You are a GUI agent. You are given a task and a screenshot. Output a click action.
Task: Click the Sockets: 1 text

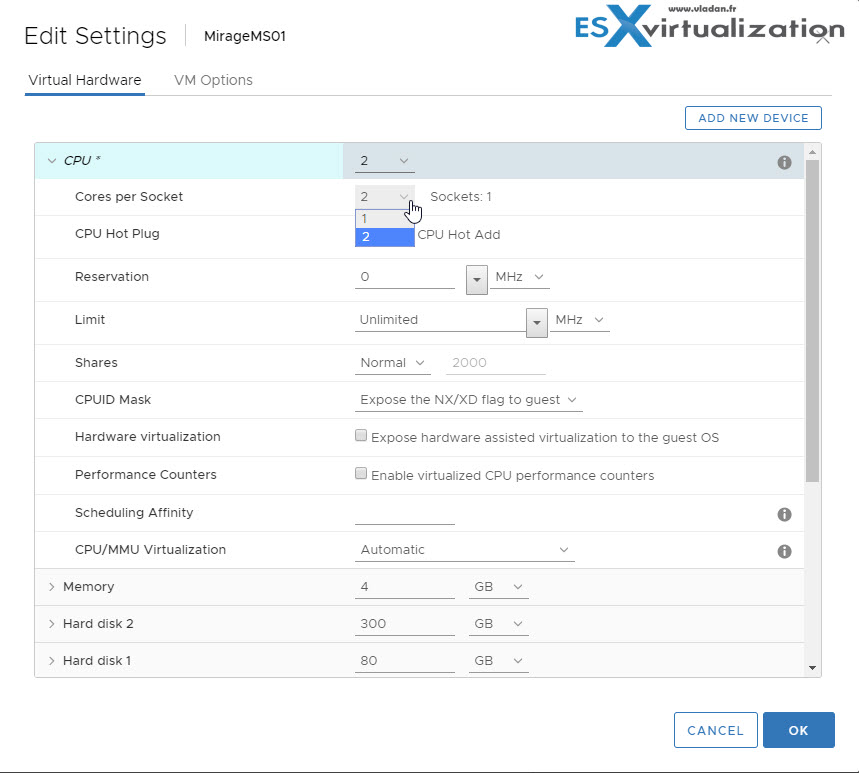461,197
